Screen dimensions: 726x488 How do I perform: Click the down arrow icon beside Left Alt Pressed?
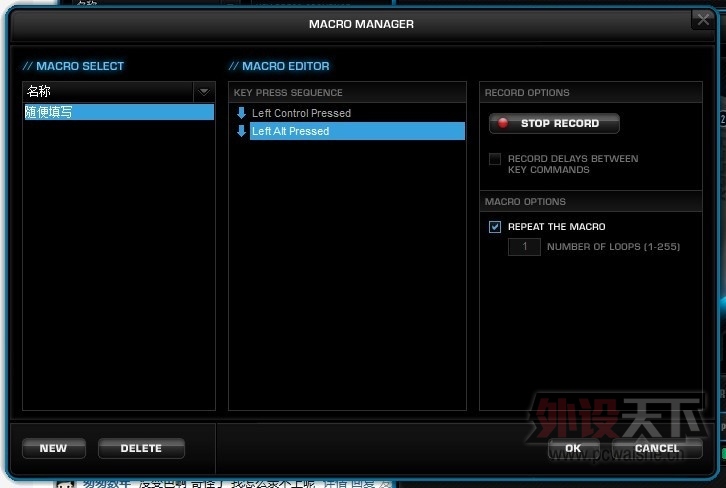tap(241, 131)
